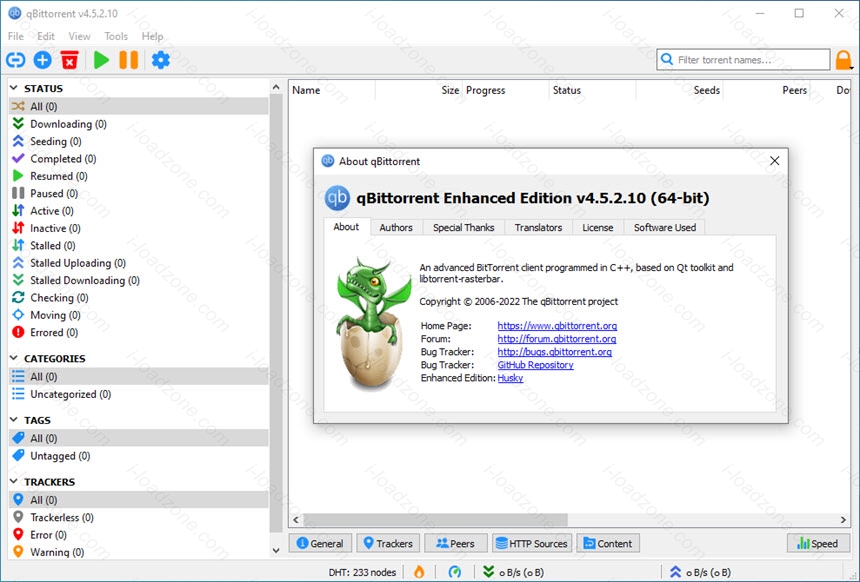This screenshot has height=582, width=860.
Task: Select the Active (0) status filter
Action: click(139, 211)
